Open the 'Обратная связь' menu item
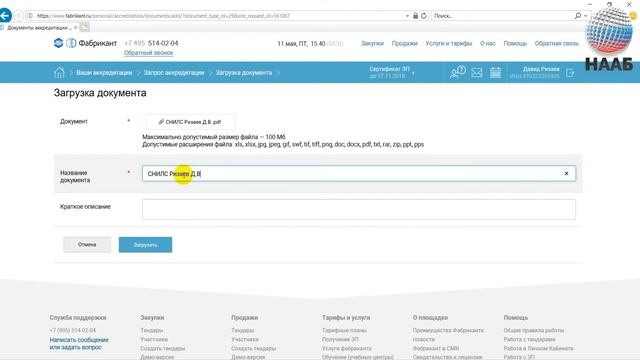Screen dimensions: 640x360 (x=557, y=43)
